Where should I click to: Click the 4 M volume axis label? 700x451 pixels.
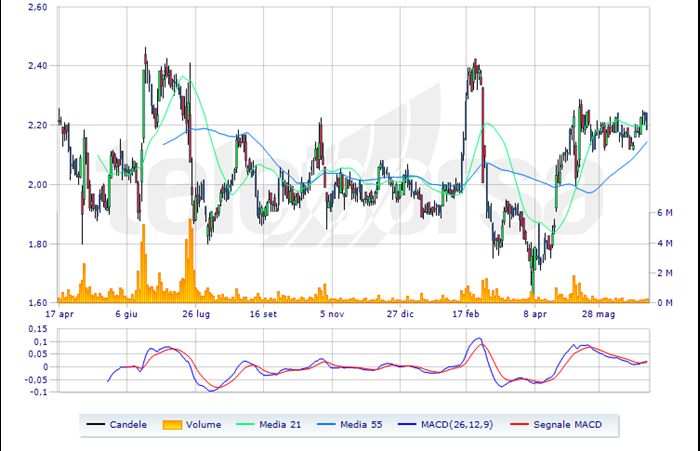click(665, 243)
